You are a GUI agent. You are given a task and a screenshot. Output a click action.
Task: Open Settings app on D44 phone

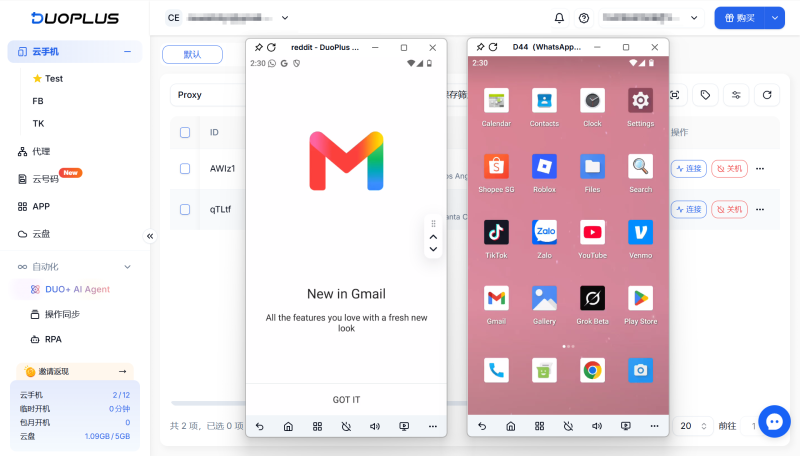[x=640, y=101]
